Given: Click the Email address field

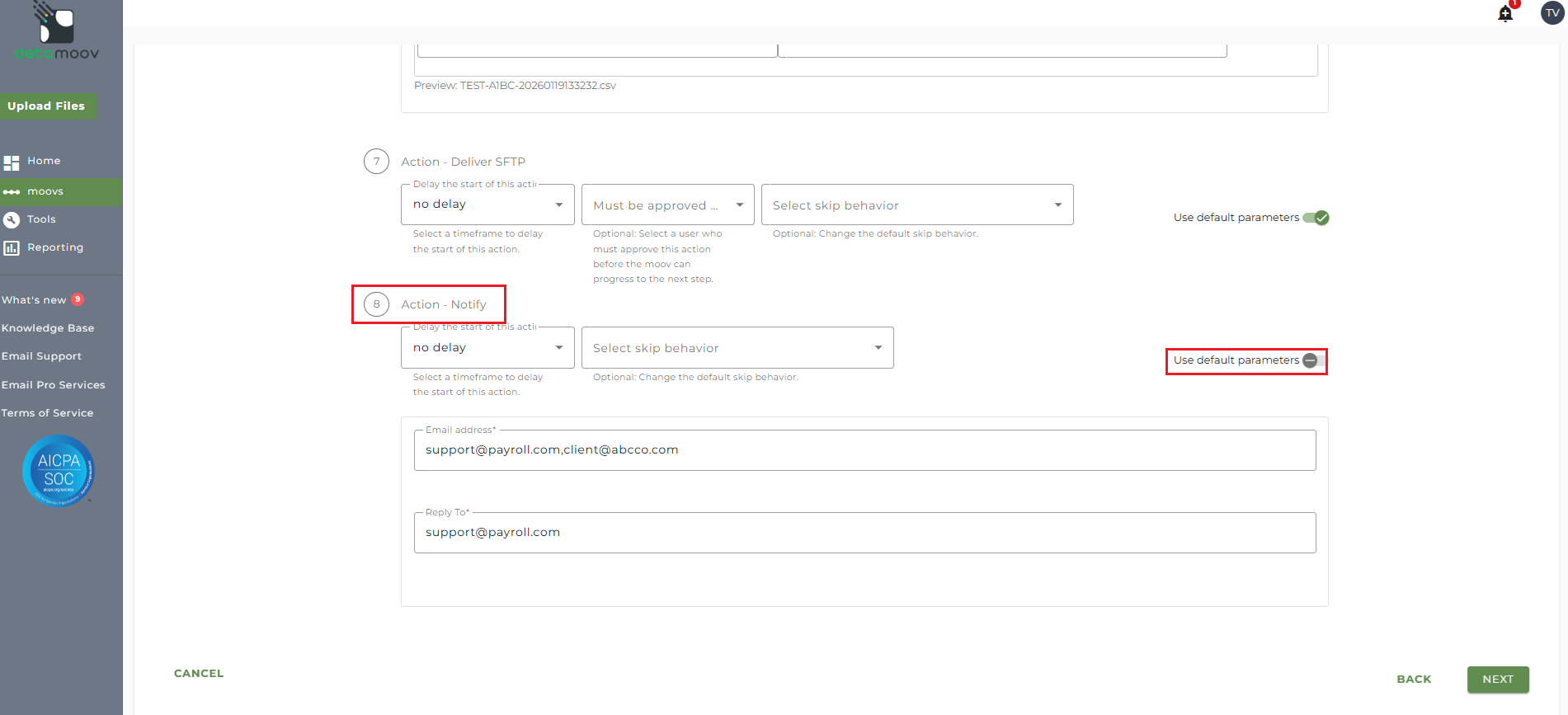Looking at the screenshot, I should click(x=864, y=450).
